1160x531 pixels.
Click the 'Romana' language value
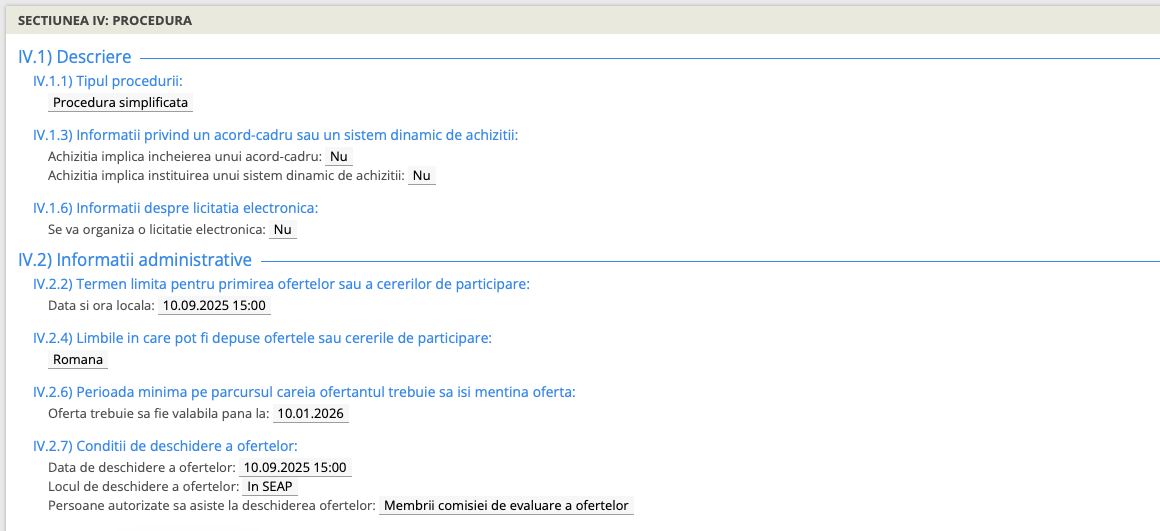tap(78, 360)
